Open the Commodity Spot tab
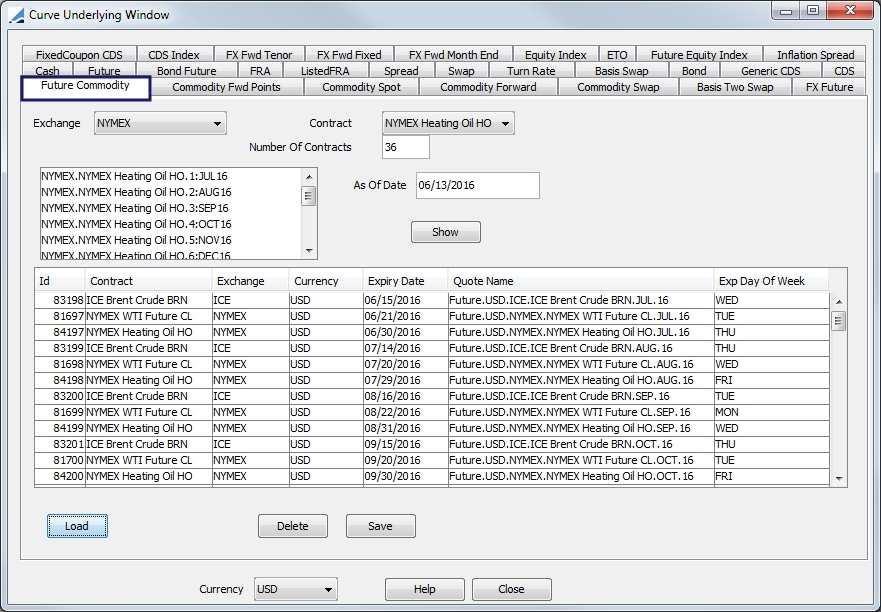881x612 pixels. pos(361,87)
